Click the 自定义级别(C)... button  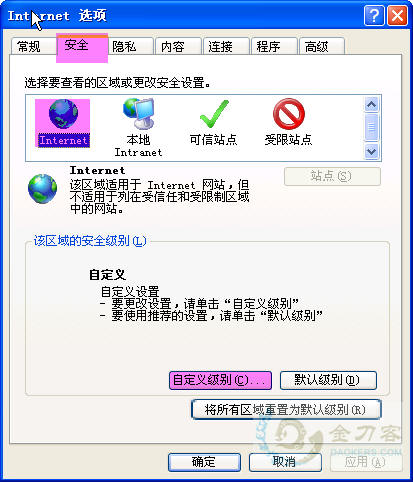coord(220,380)
